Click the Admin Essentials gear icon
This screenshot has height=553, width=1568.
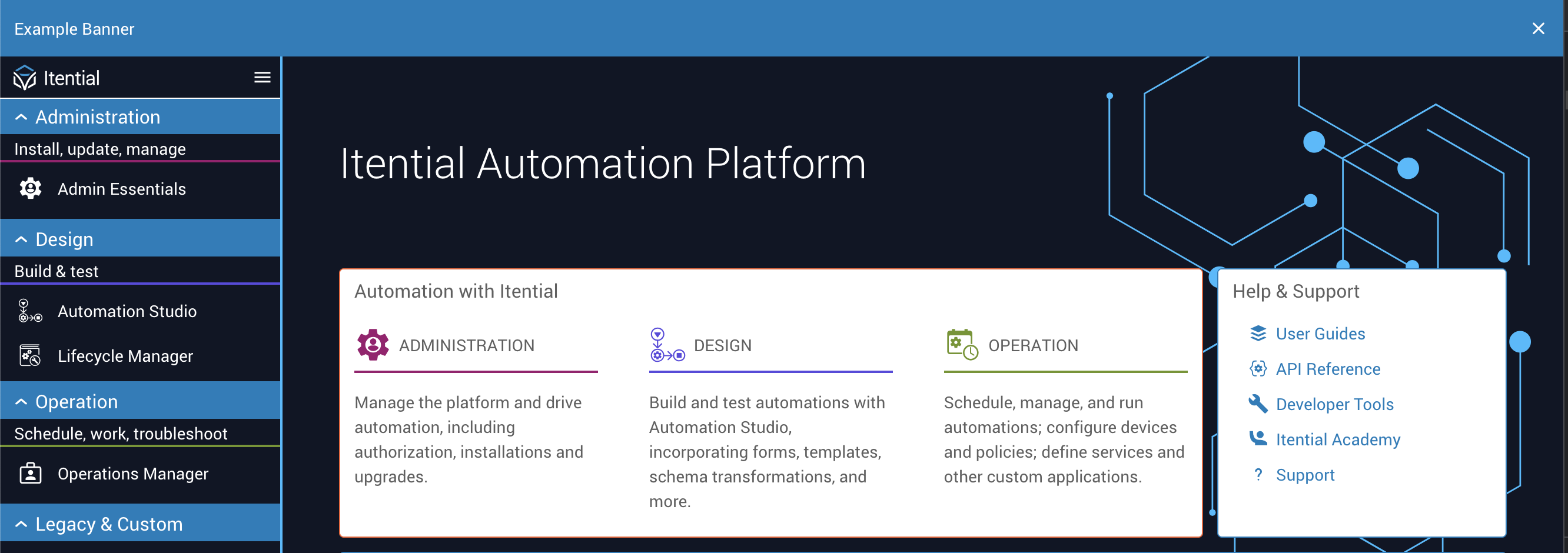point(31,189)
